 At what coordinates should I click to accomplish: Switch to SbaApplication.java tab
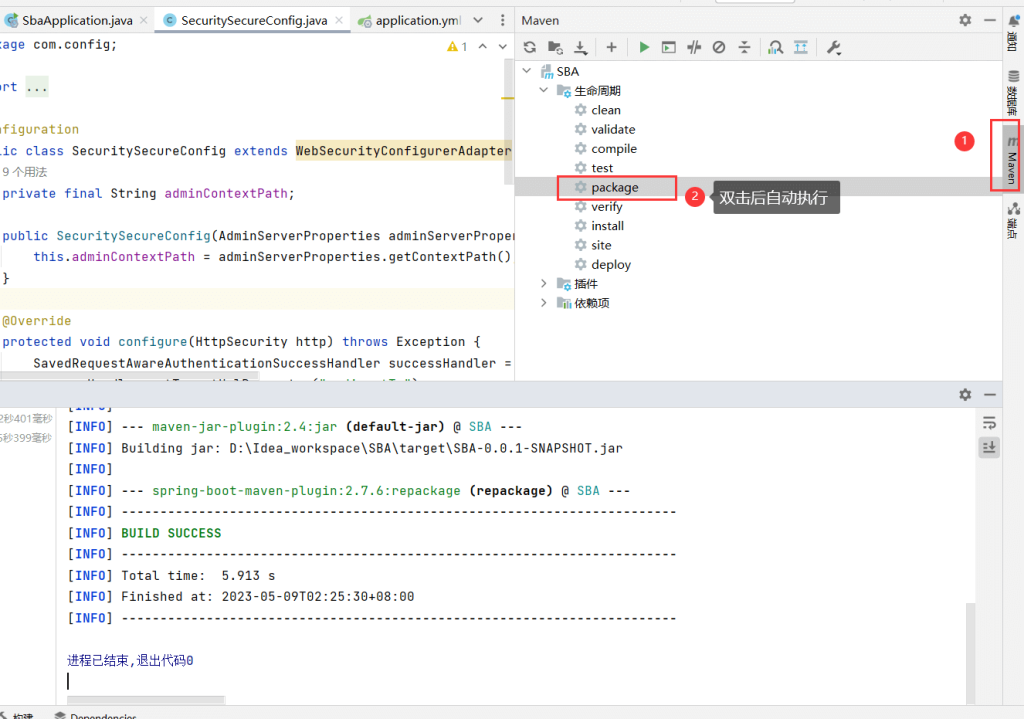point(77,20)
